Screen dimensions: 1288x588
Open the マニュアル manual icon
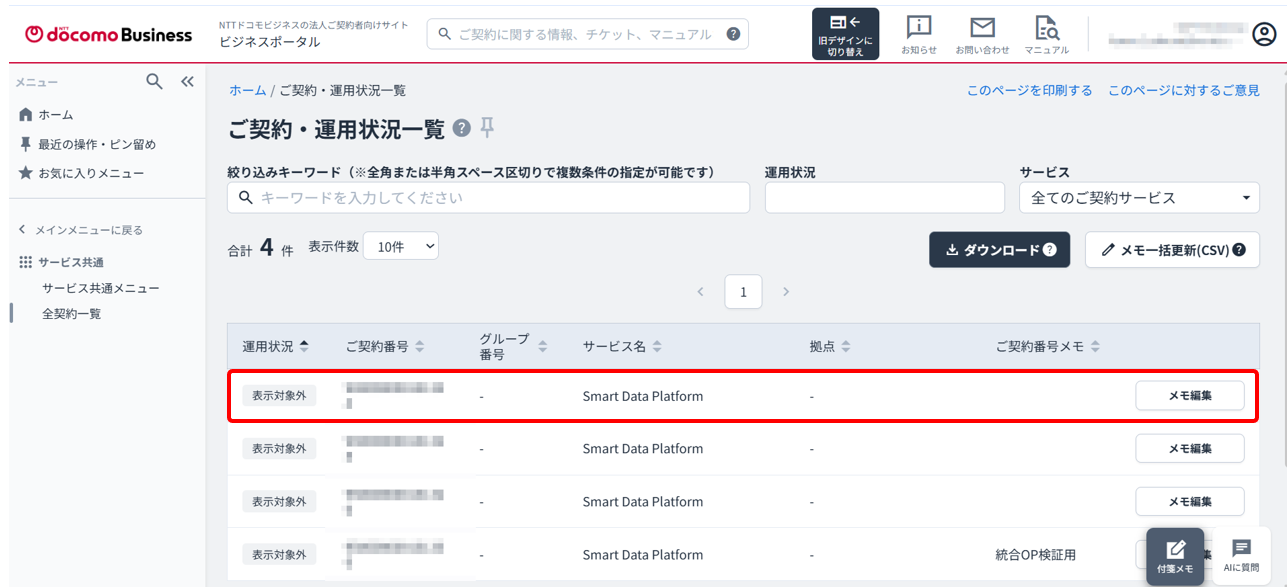(x=1046, y=34)
